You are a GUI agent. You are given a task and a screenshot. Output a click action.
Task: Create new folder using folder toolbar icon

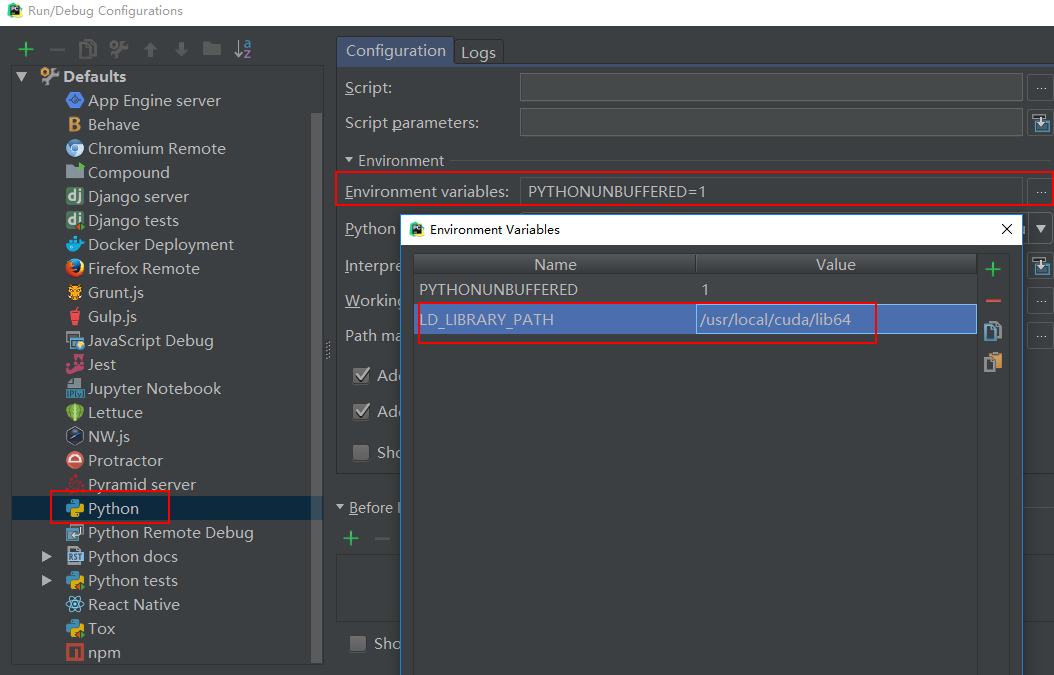[x=212, y=48]
